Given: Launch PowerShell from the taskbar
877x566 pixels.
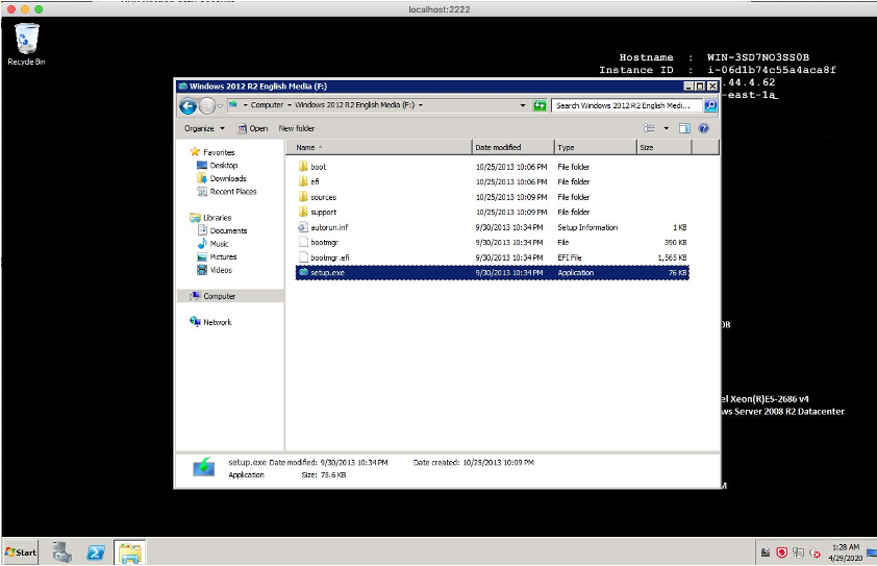Looking at the screenshot, I should [96, 553].
